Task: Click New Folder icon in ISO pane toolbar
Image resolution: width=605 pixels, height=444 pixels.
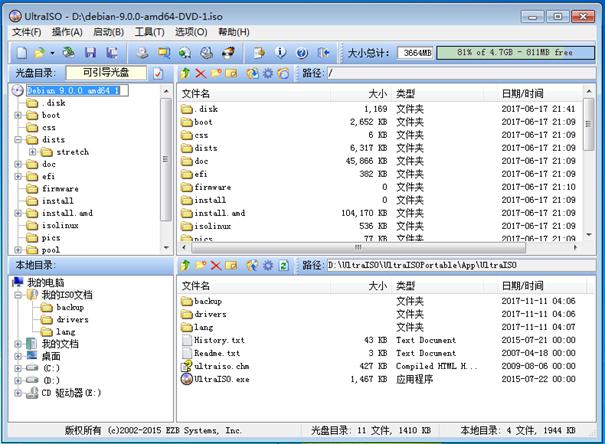Action: (216, 73)
